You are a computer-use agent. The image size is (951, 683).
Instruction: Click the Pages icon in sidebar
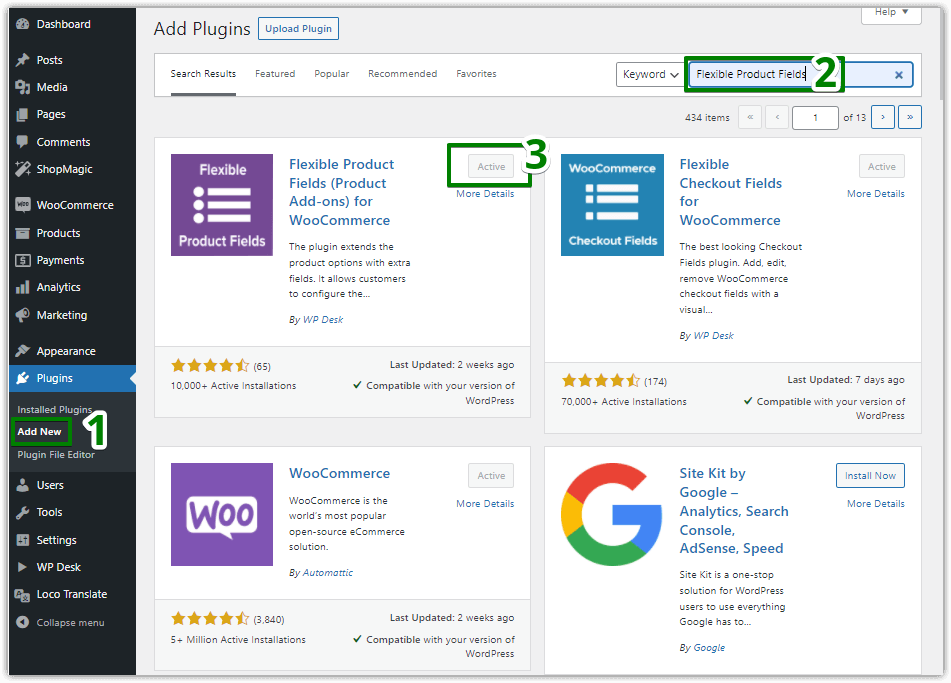coord(22,115)
